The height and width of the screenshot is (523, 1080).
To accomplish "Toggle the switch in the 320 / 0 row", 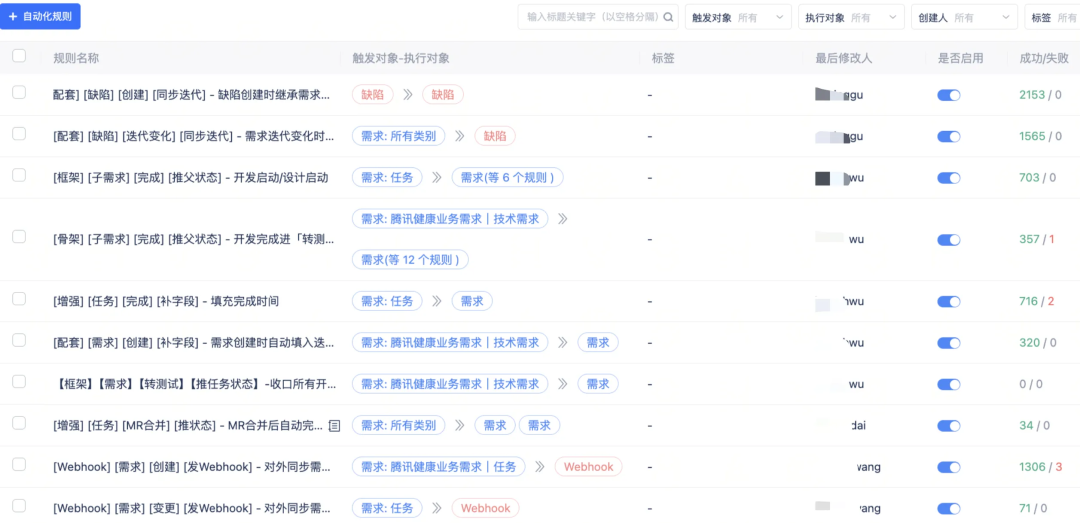I will point(949,343).
